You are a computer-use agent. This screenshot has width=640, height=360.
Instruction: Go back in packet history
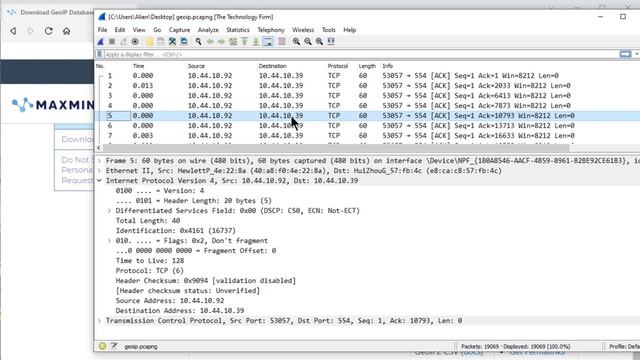[x=210, y=42]
